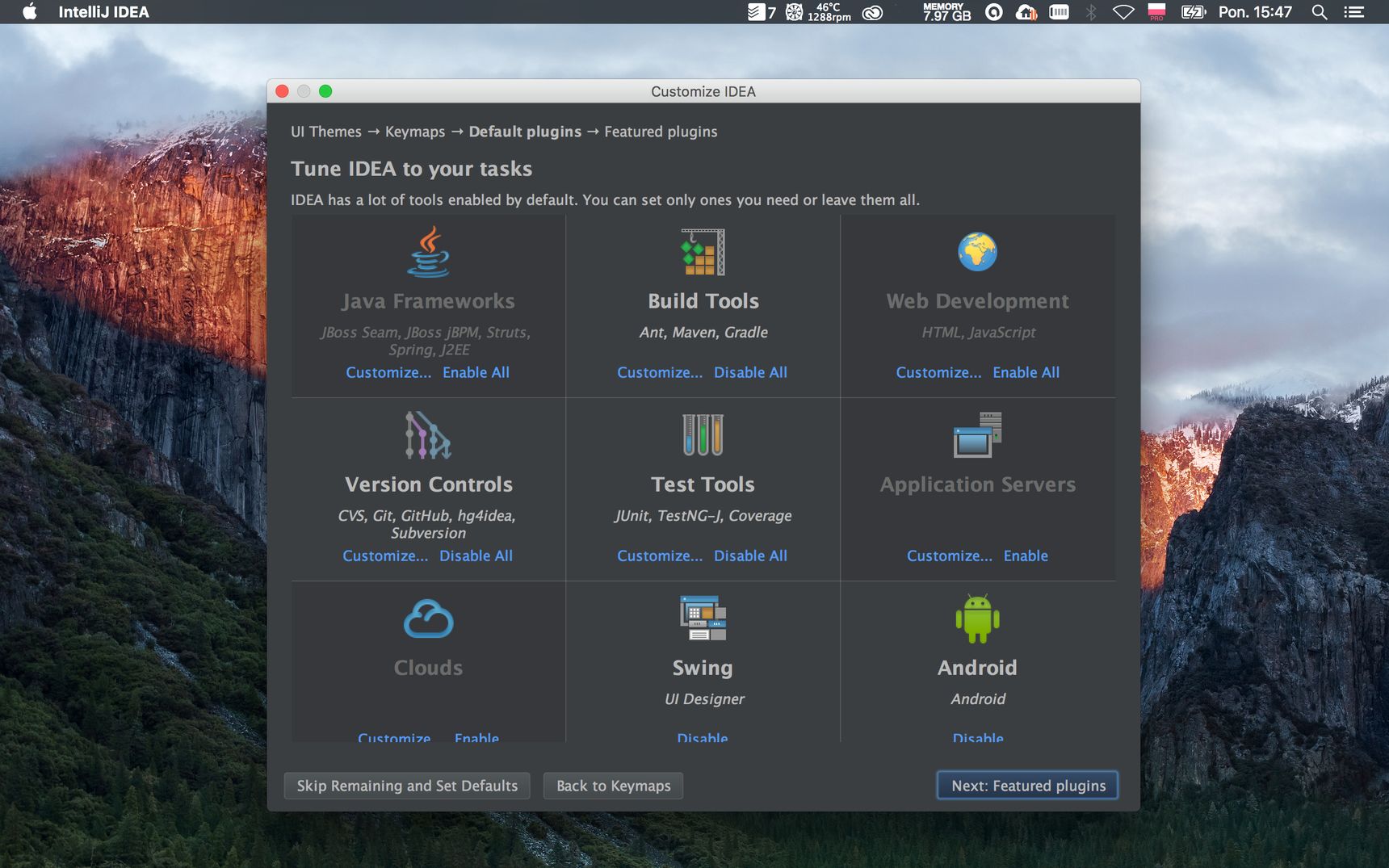Click the Android heading text

coord(977,668)
